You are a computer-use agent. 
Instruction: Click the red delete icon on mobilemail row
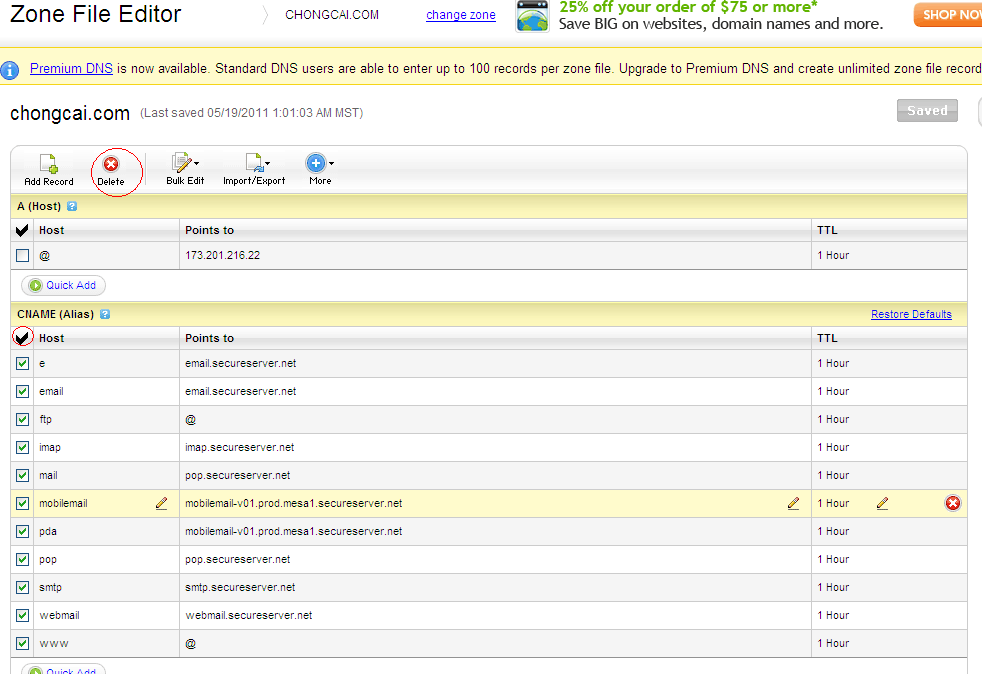[x=952, y=503]
